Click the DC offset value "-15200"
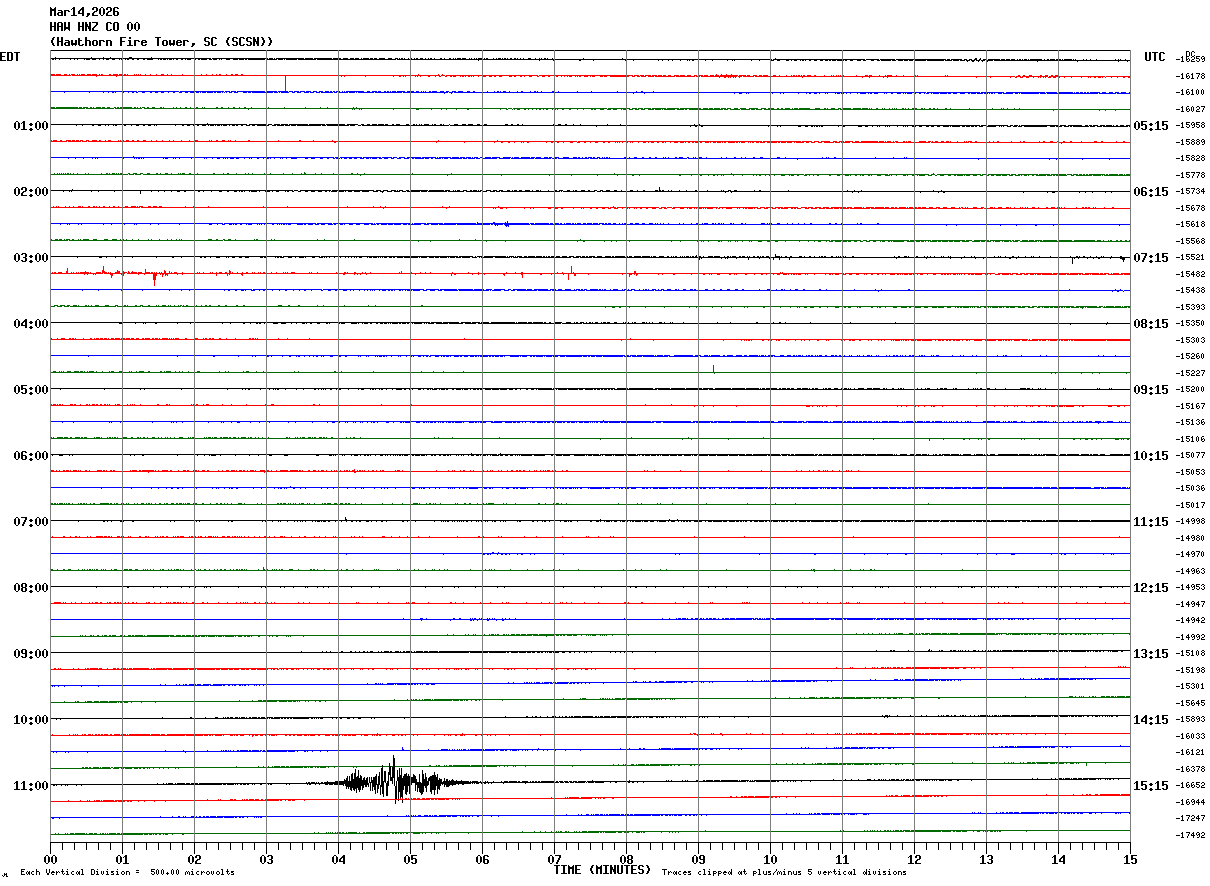This screenshot has width=1210, height=886. [x=1190, y=390]
